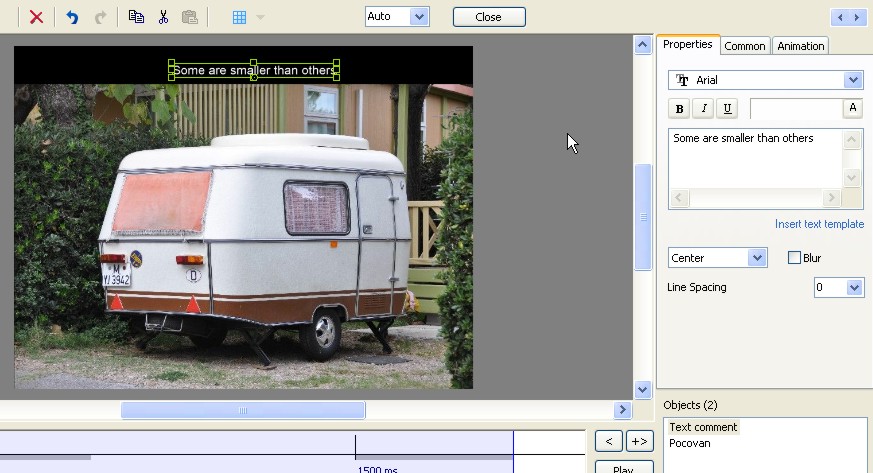Enable the Blur checkbox
873x473 pixels.
795,258
